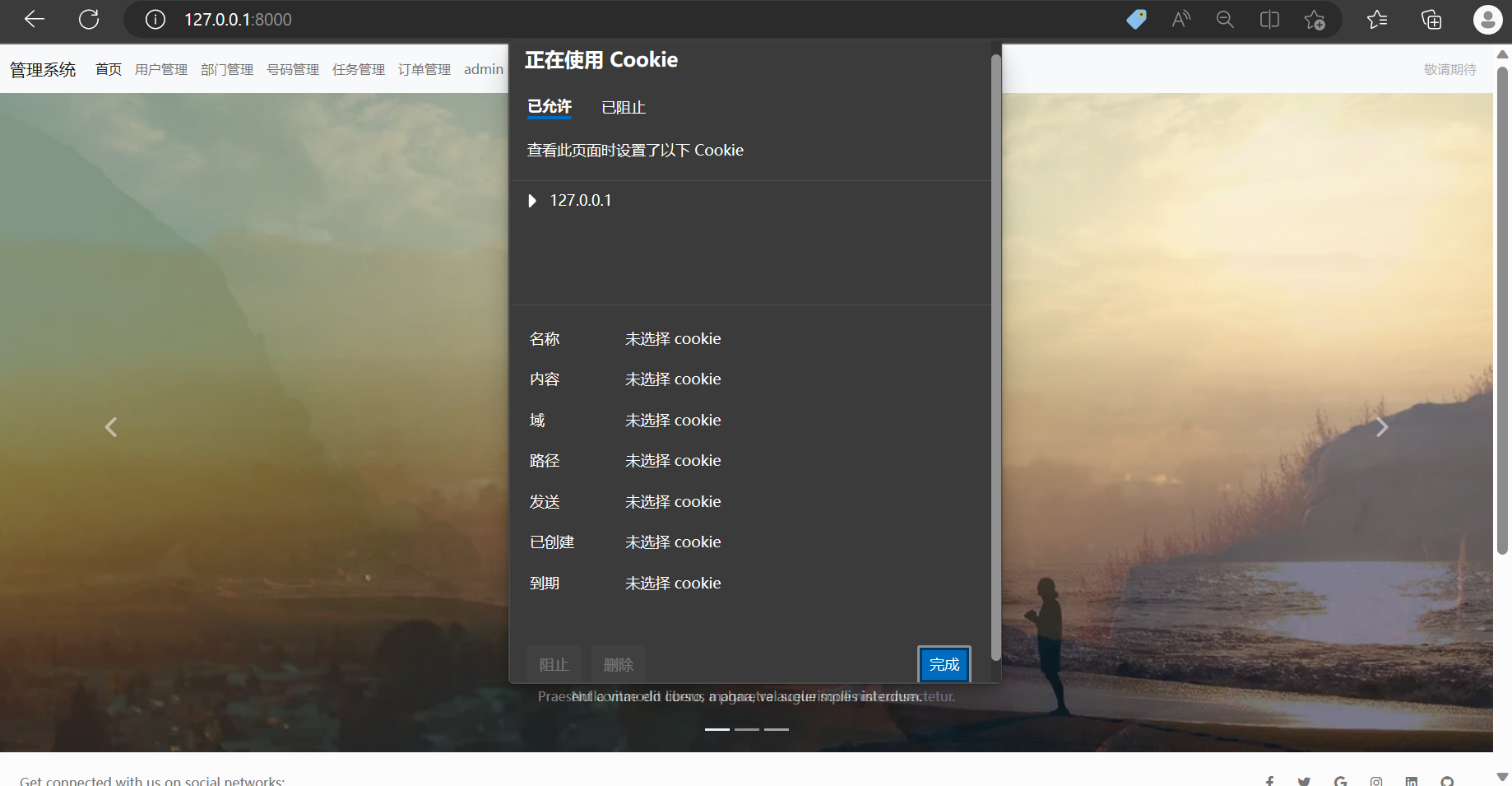
Task: Add this page to favorites star icon
Action: tap(1315, 20)
